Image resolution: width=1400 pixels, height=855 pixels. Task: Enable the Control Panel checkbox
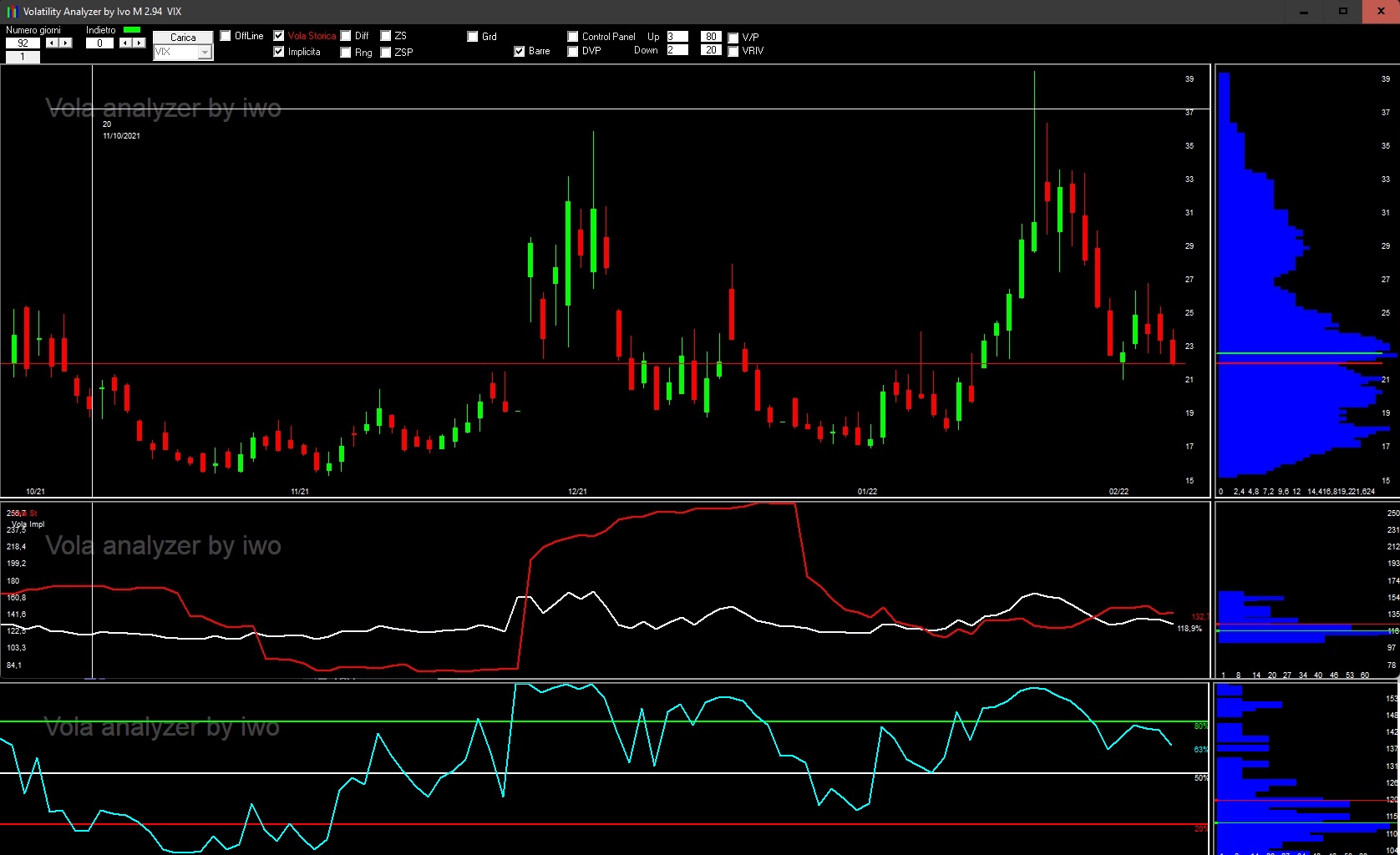[573, 37]
